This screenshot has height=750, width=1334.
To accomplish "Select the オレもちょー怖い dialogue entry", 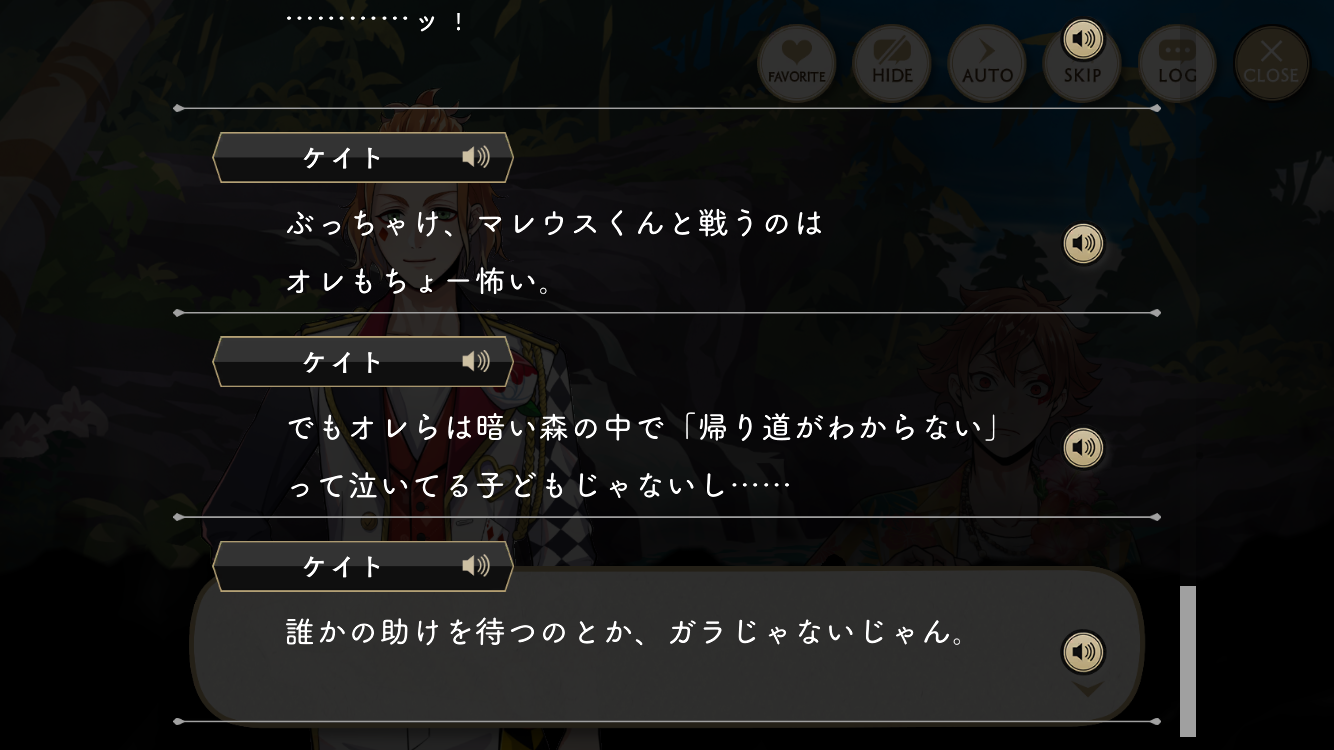I will (x=666, y=252).
